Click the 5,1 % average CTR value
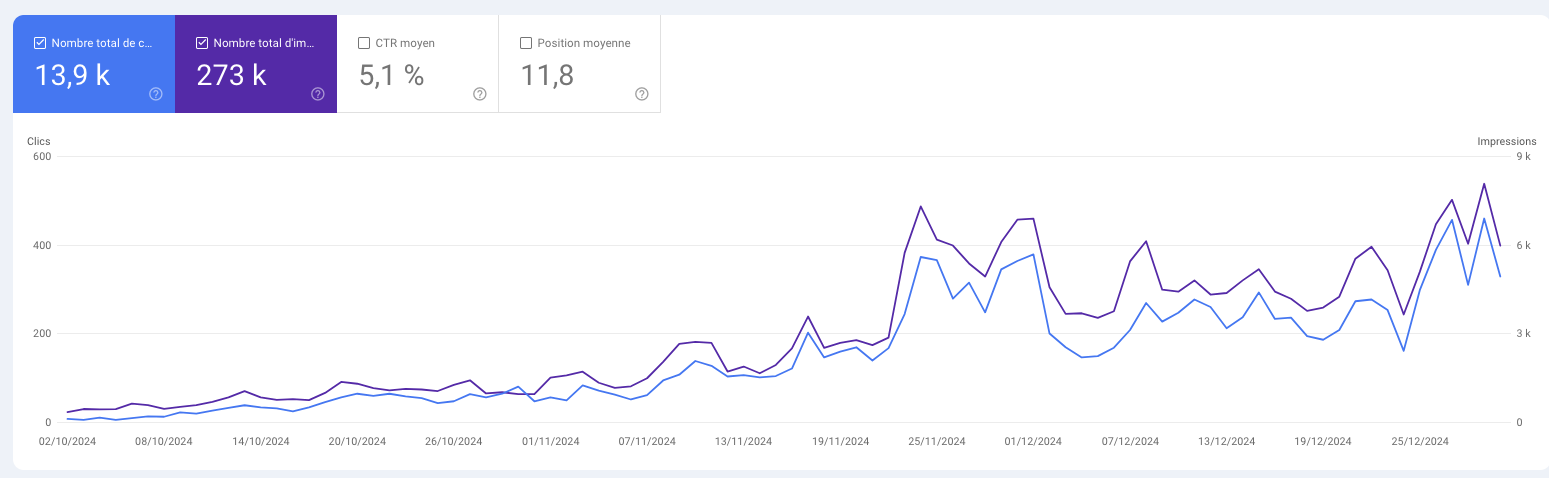The width and height of the screenshot is (1549, 478). point(392,75)
